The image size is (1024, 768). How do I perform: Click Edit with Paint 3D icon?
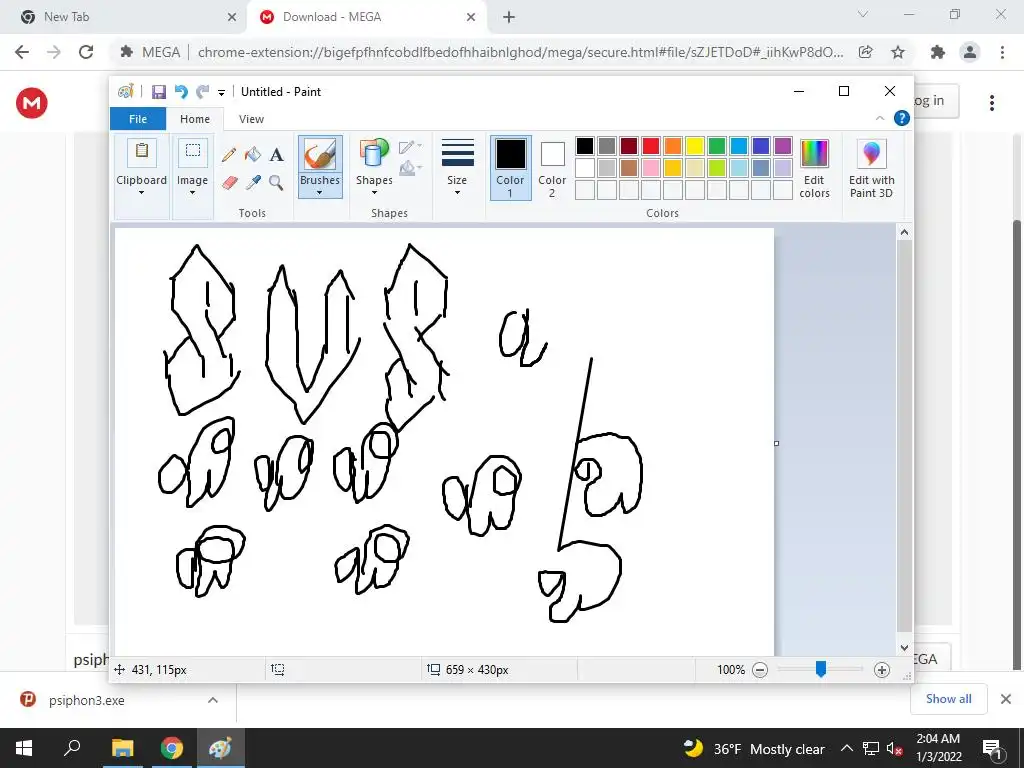tap(871, 153)
